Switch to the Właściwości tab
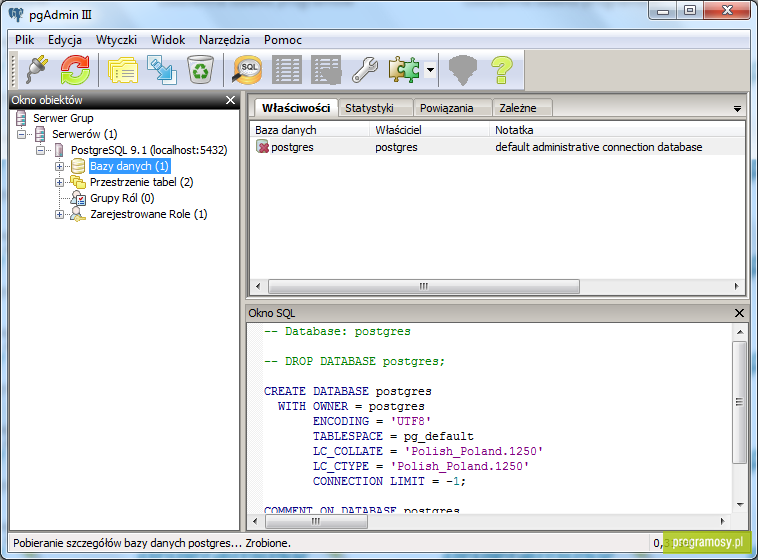Image resolution: width=758 pixels, height=560 pixels. [x=296, y=108]
